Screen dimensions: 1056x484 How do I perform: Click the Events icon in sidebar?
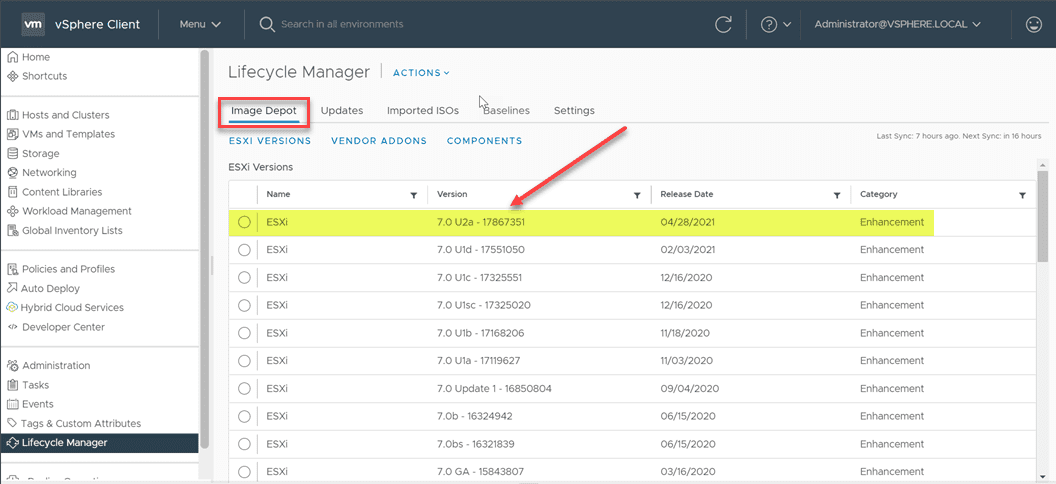point(12,404)
